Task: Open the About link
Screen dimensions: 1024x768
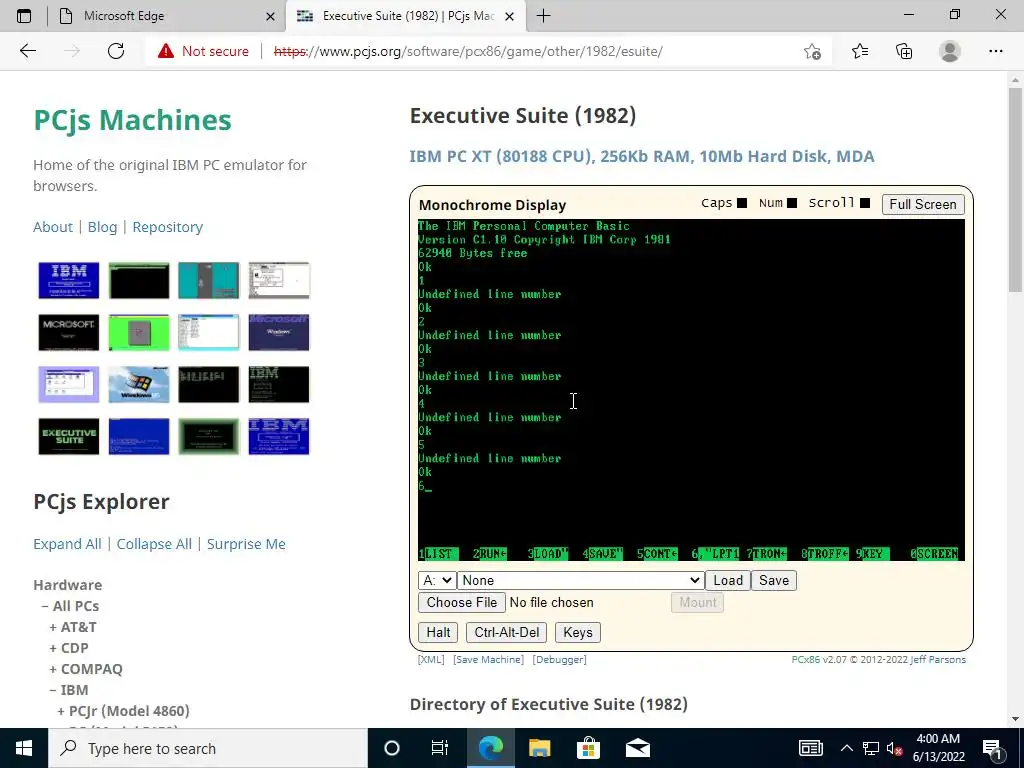Action: [53, 227]
